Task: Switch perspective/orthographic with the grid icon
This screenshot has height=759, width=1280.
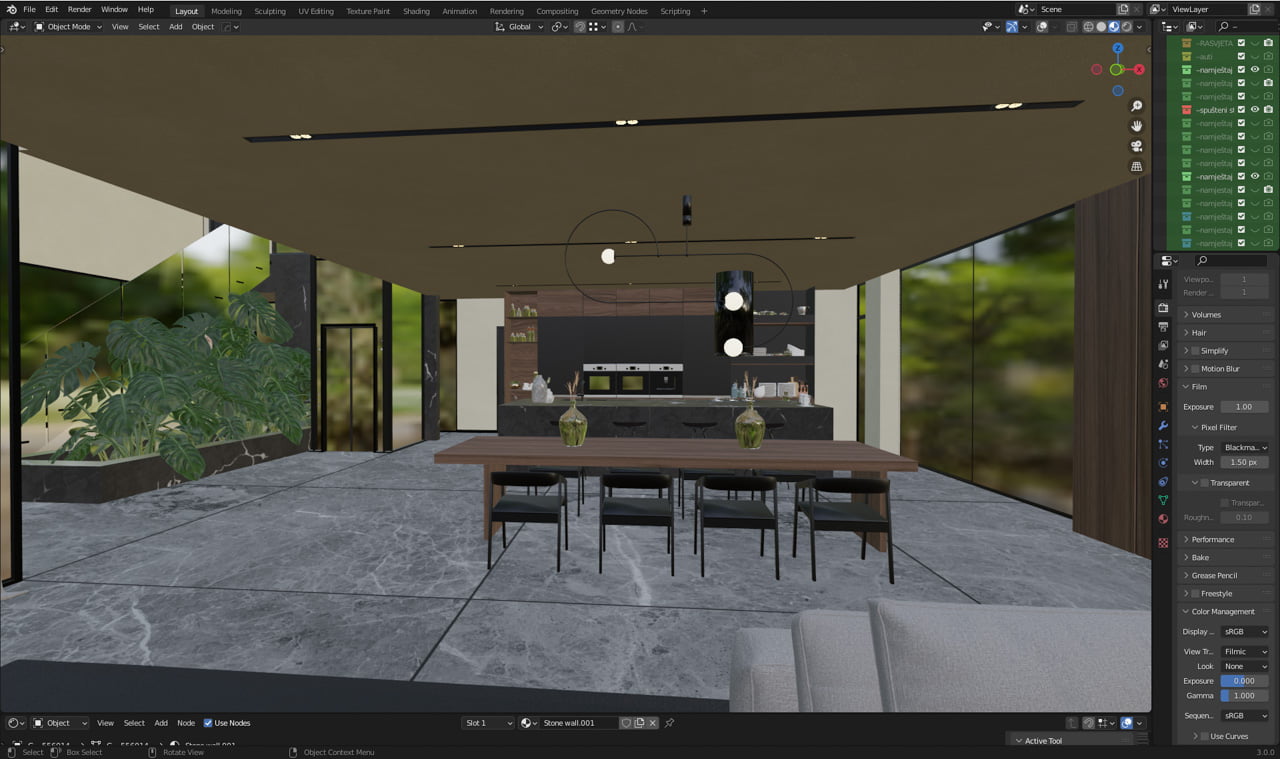Action: point(1136,167)
